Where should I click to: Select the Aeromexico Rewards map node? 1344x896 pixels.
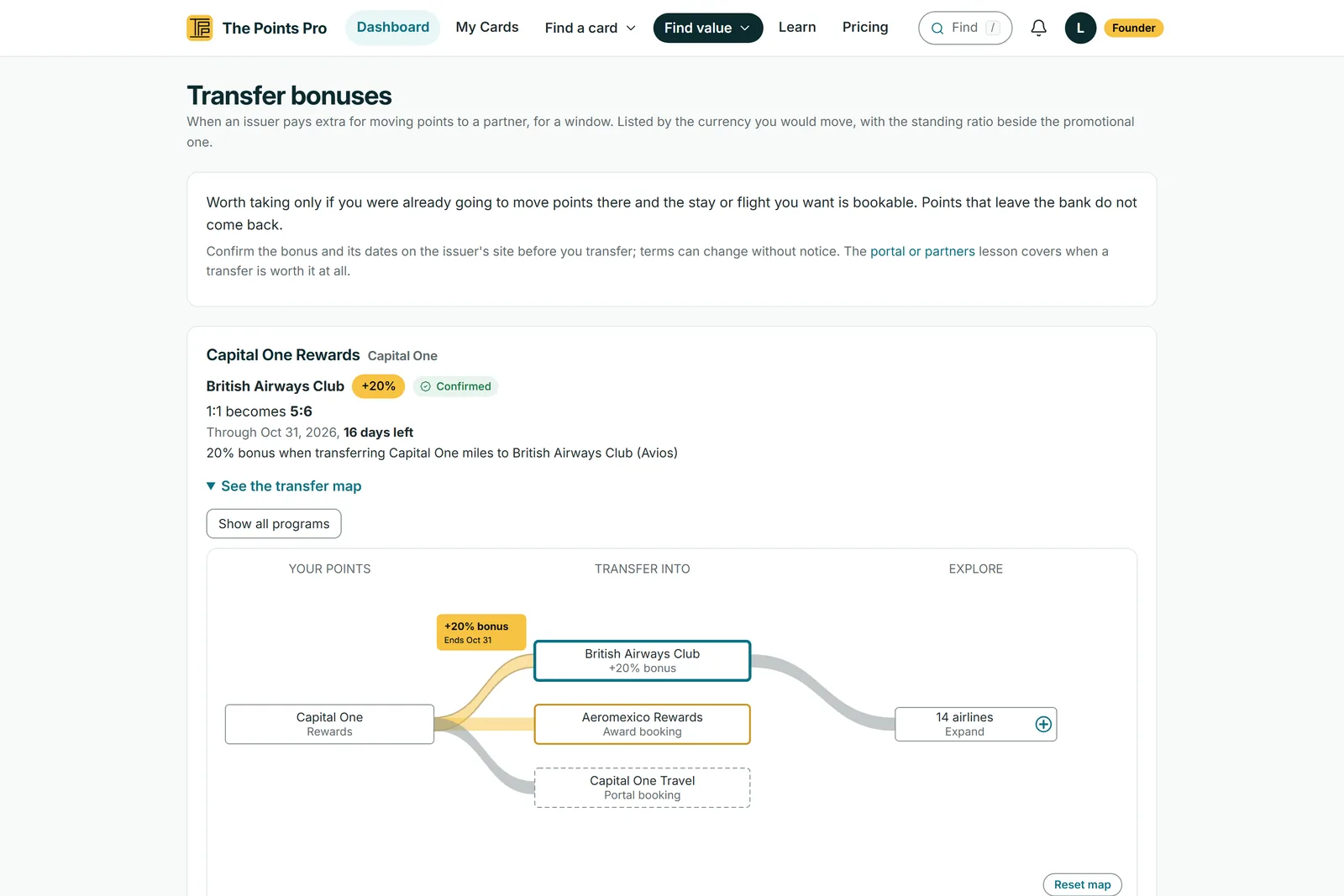pos(642,724)
